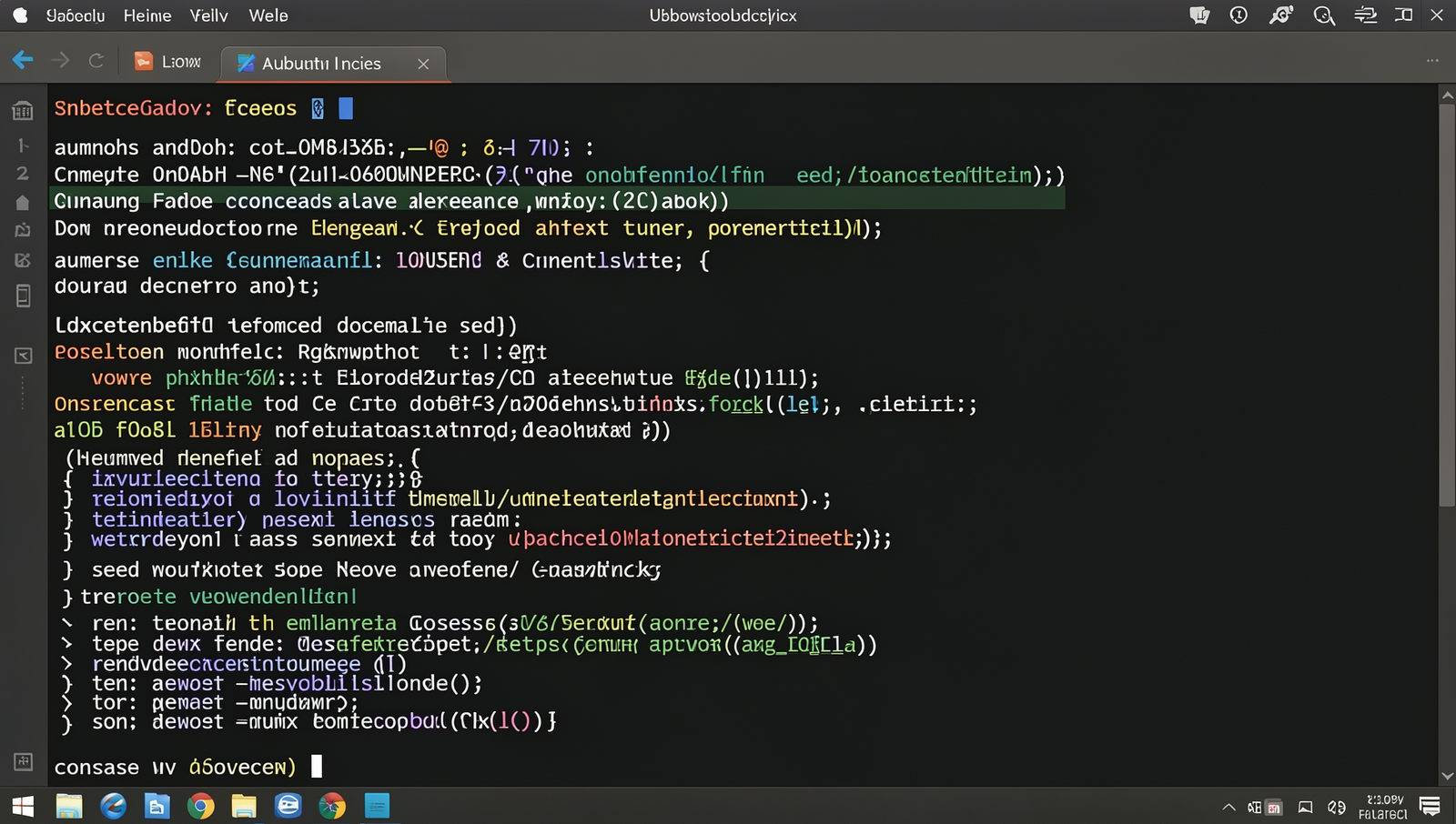
Task: Switch to the 'Liow' tab
Action: [168, 62]
